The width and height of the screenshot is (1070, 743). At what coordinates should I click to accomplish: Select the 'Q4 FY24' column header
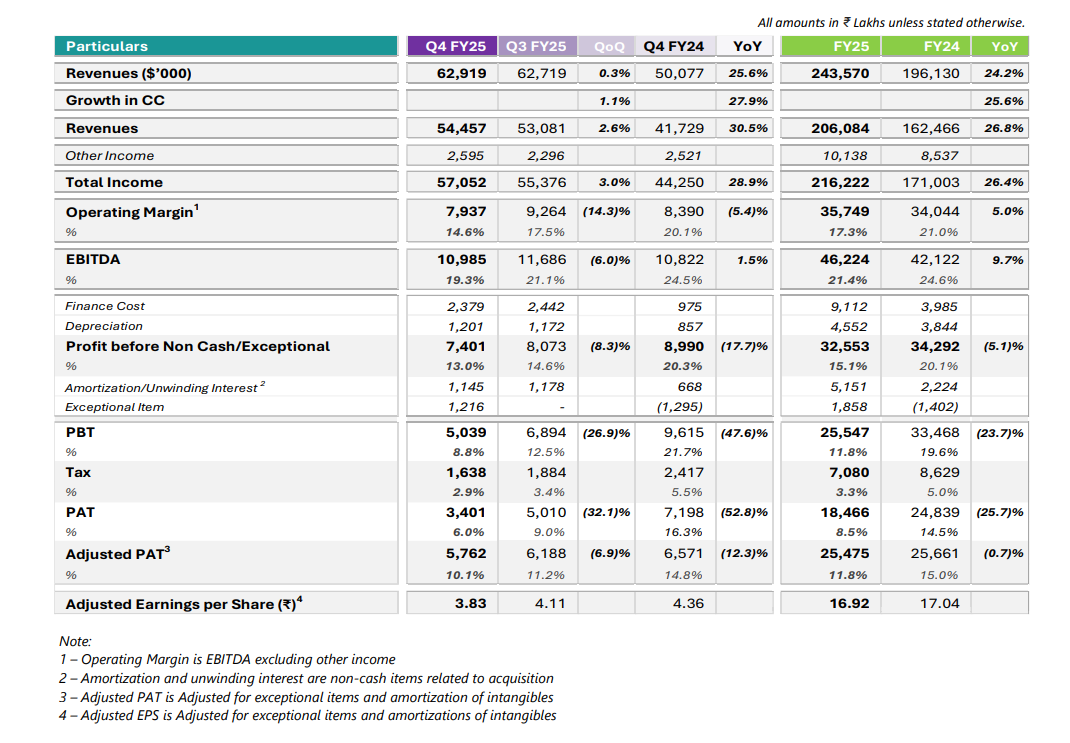click(675, 46)
